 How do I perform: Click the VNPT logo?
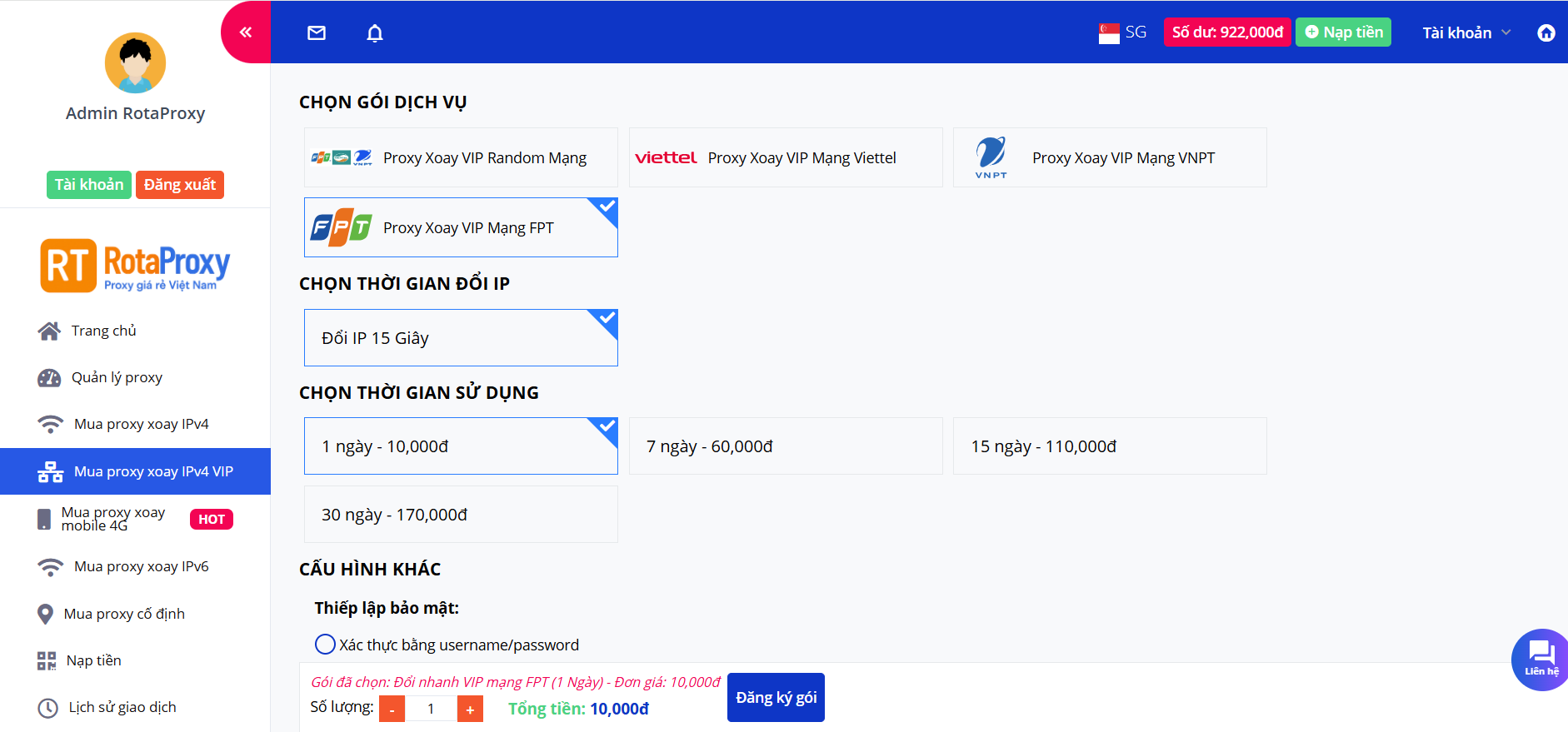point(991,157)
